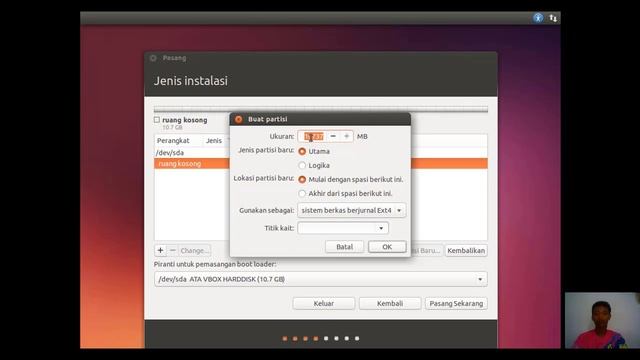Screen dimensions: 640x360
Task: Decrease partition size with minus button
Action: [333, 136]
